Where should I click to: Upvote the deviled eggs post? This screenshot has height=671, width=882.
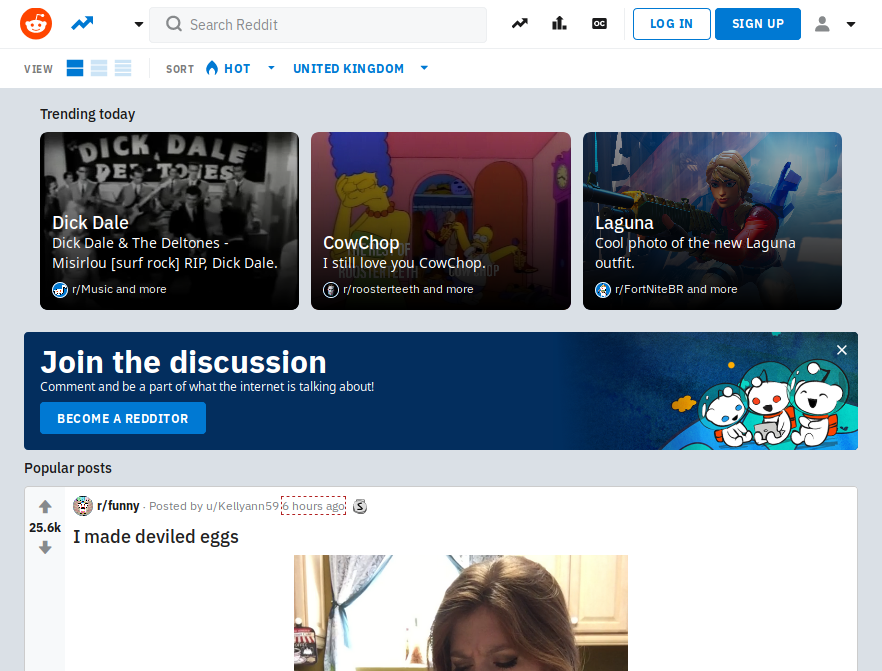click(45, 507)
